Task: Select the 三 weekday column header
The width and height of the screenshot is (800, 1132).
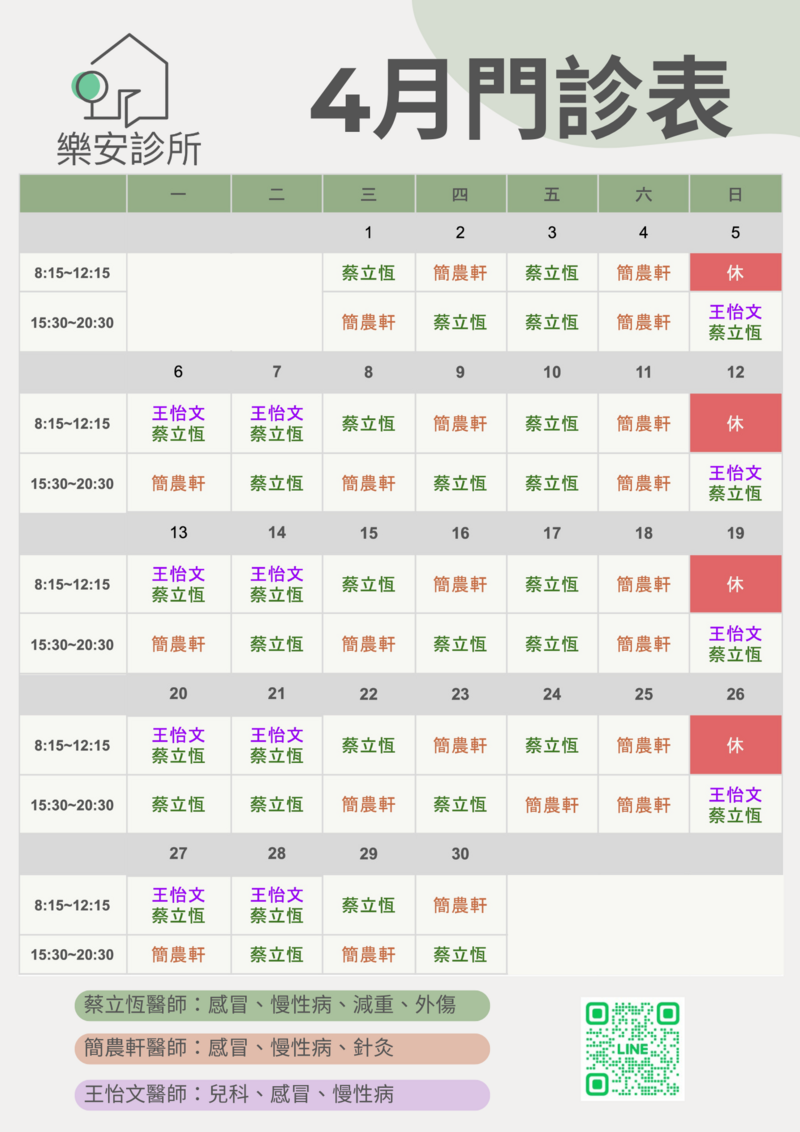Action: click(x=368, y=194)
